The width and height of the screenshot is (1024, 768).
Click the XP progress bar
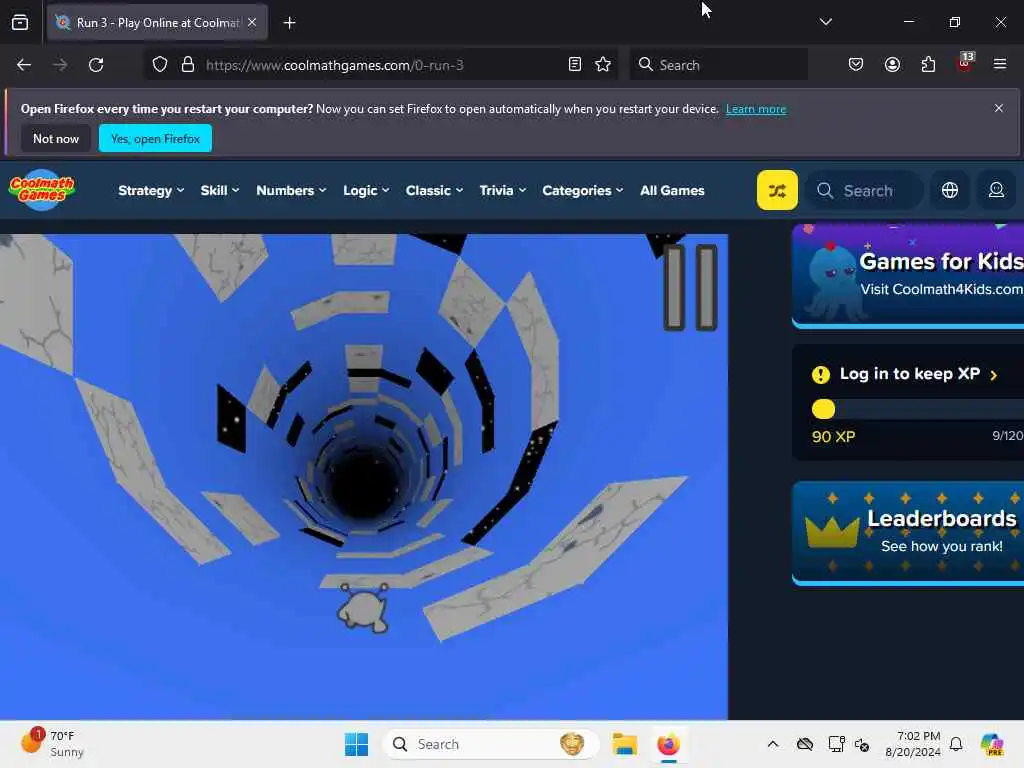coord(918,409)
